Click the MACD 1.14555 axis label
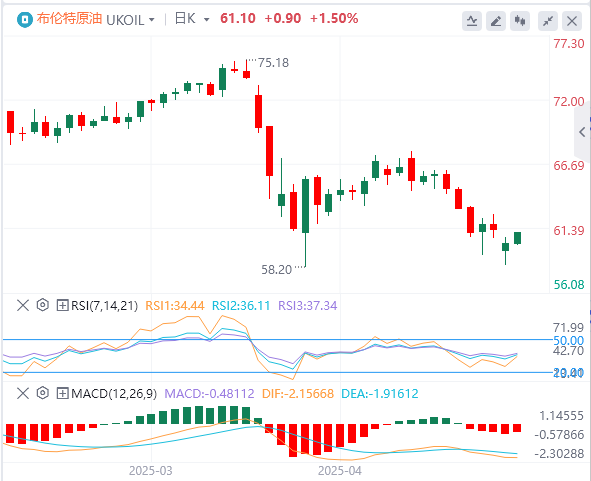 [562, 416]
